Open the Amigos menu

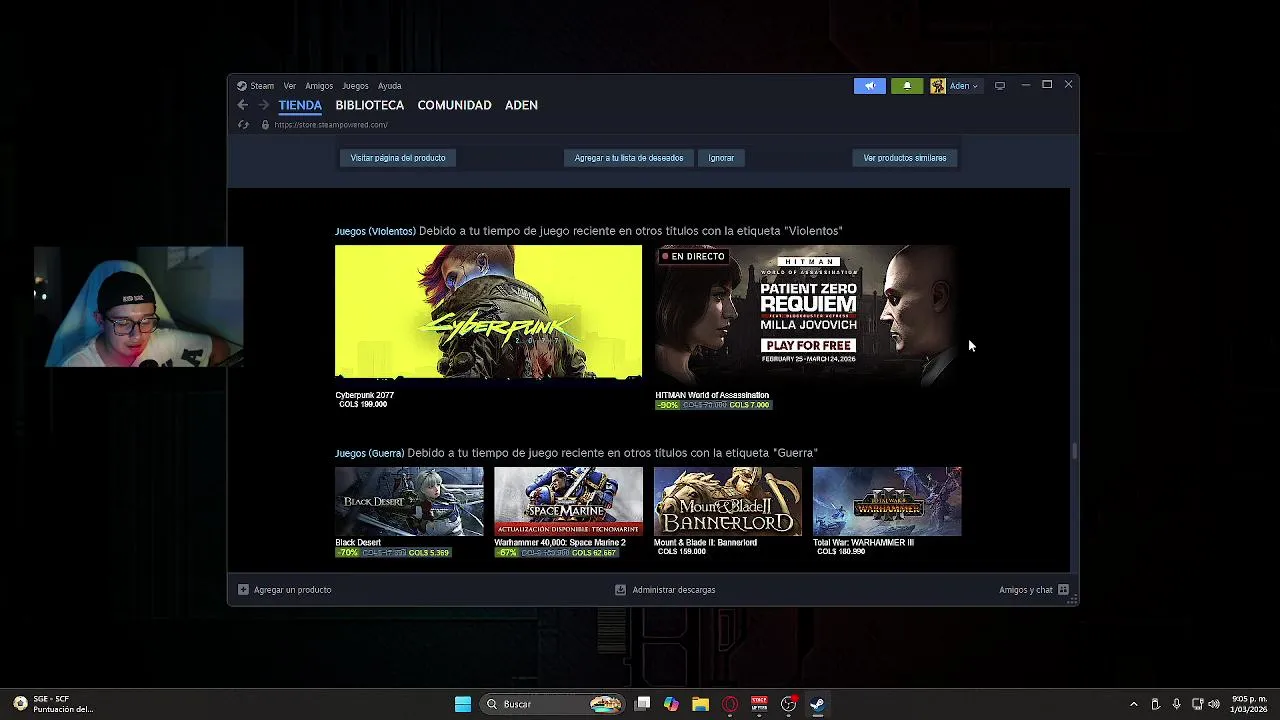319,86
